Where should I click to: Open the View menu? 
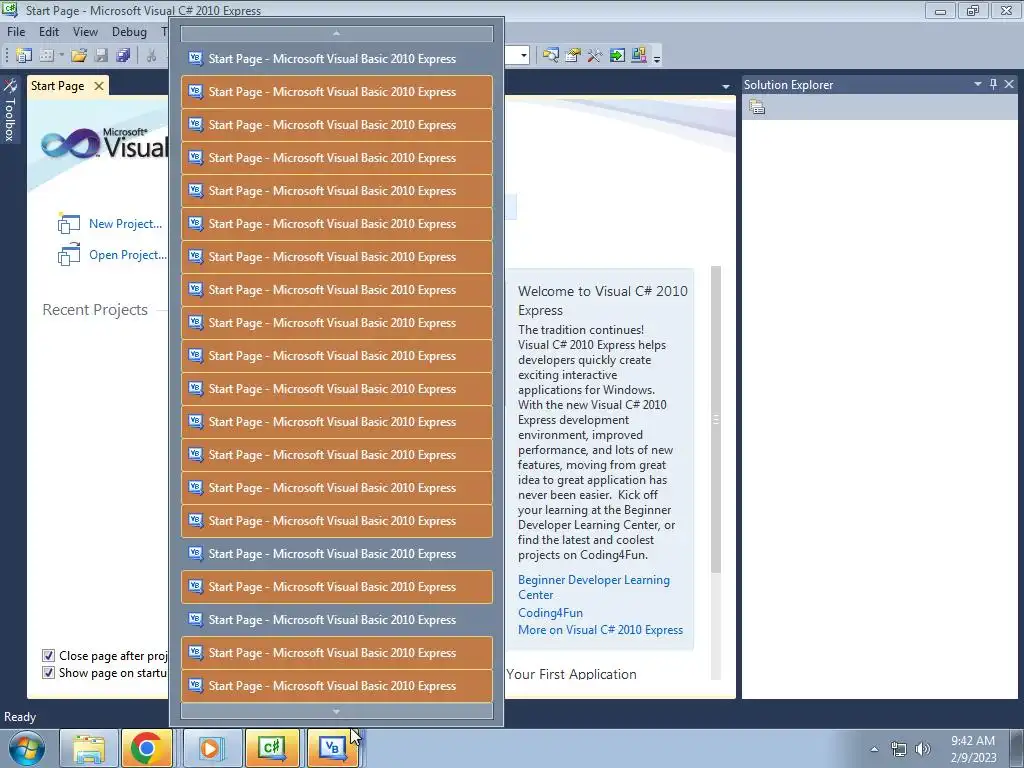point(85,31)
